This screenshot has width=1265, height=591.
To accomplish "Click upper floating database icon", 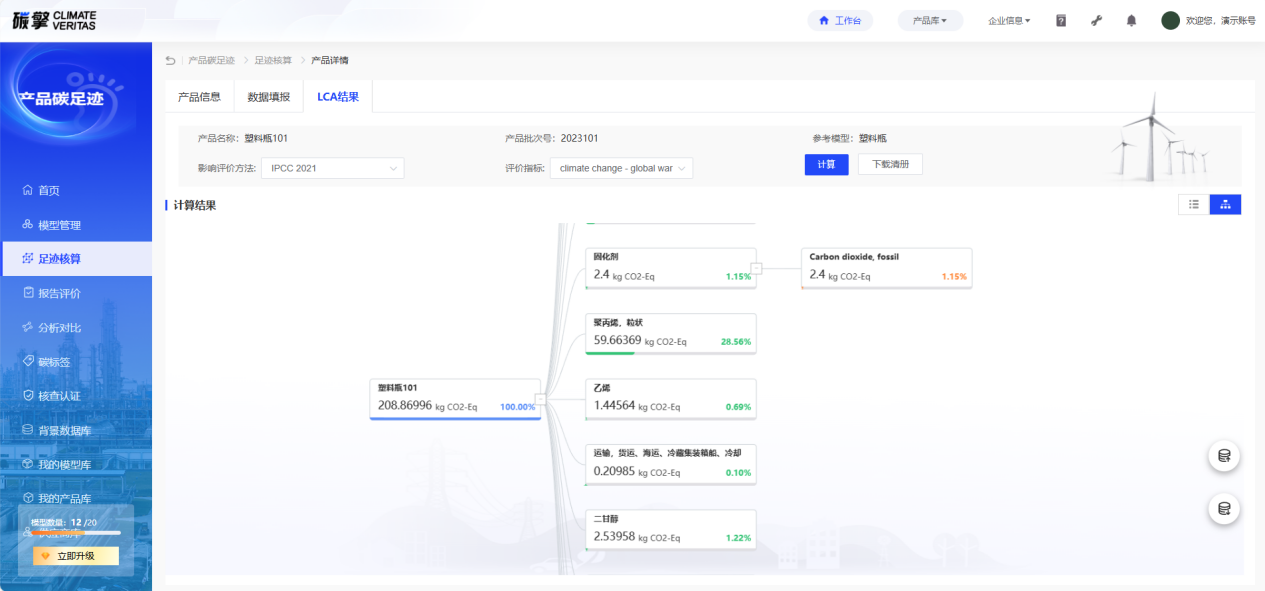I will (x=1224, y=456).
